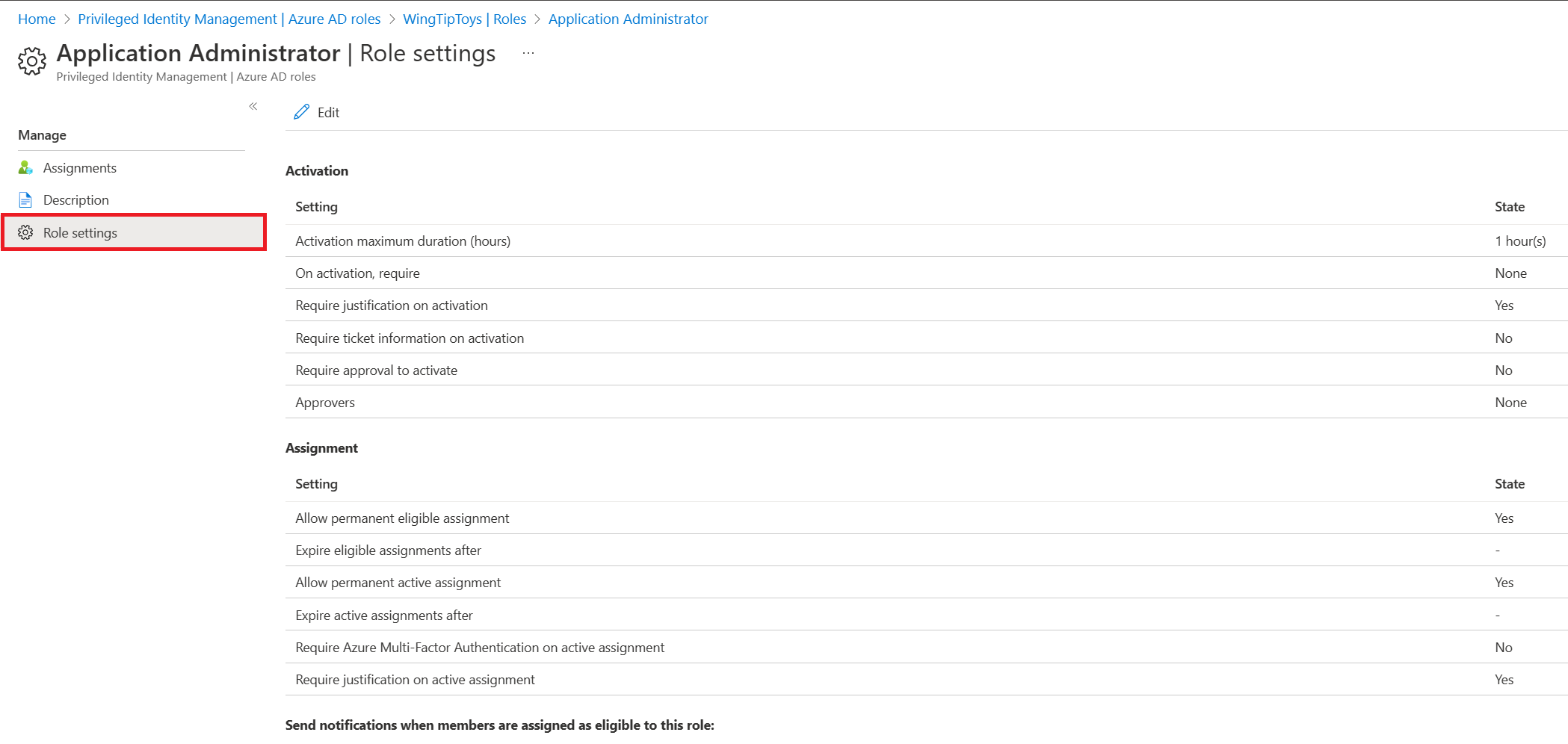Open the ellipsis more options menu
Viewport: 1568px width, 744px height.
(x=528, y=53)
